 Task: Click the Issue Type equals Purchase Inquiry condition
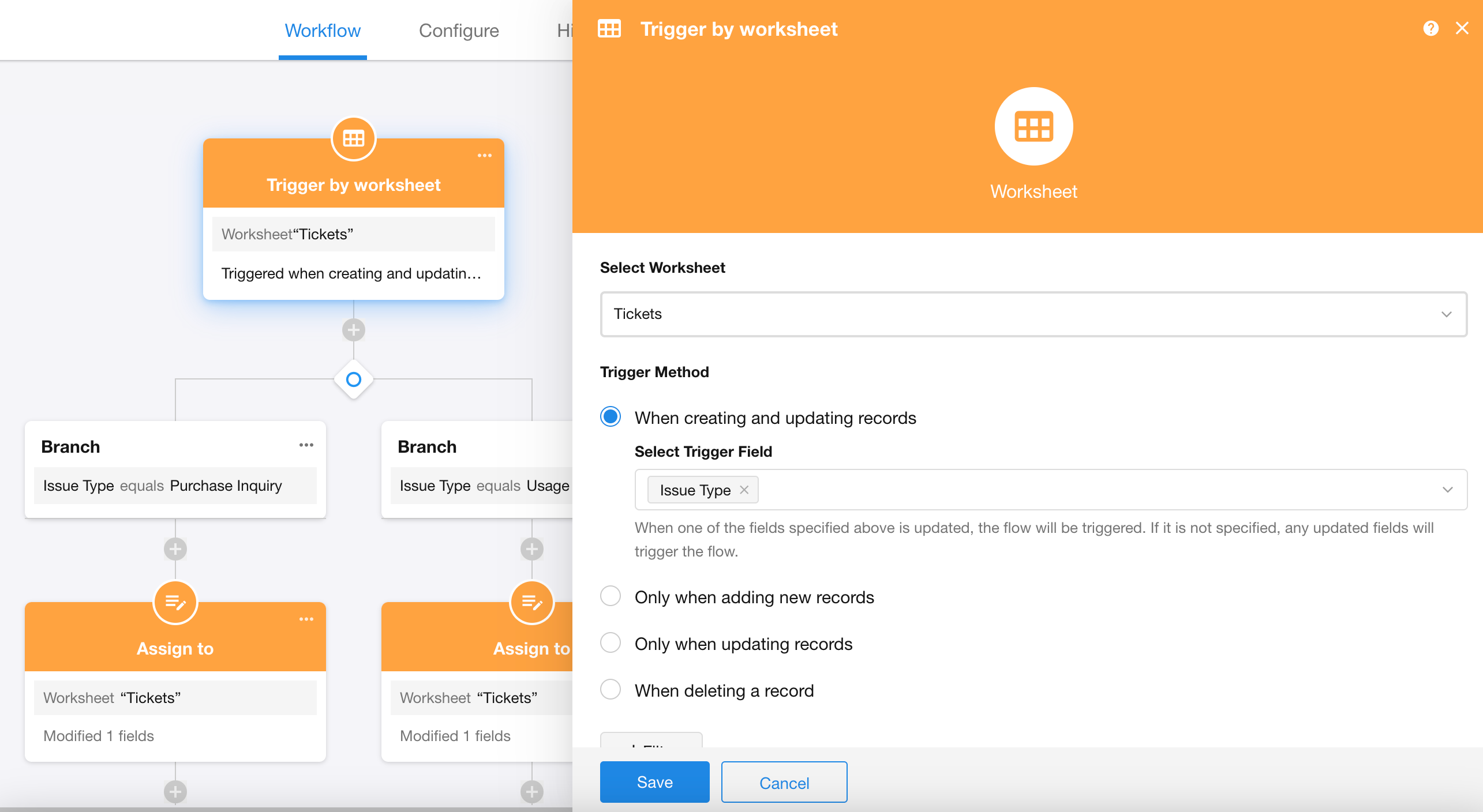pos(175,486)
